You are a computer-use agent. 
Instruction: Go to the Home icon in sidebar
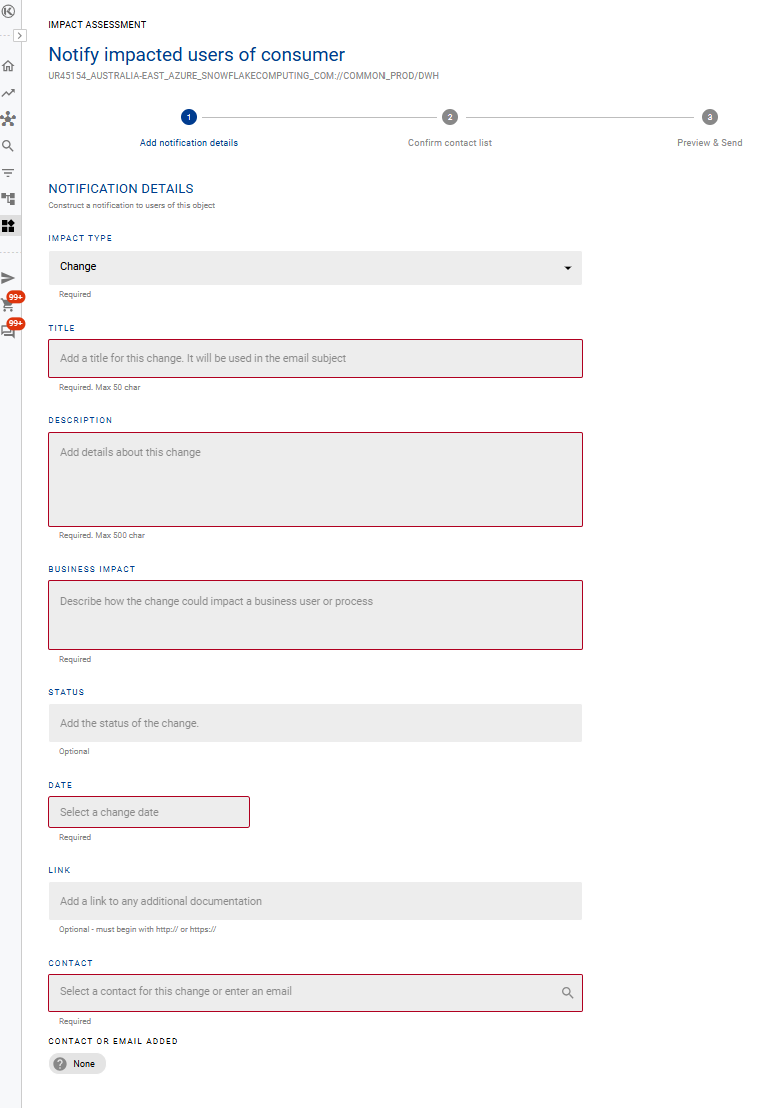(x=9, y=66)
